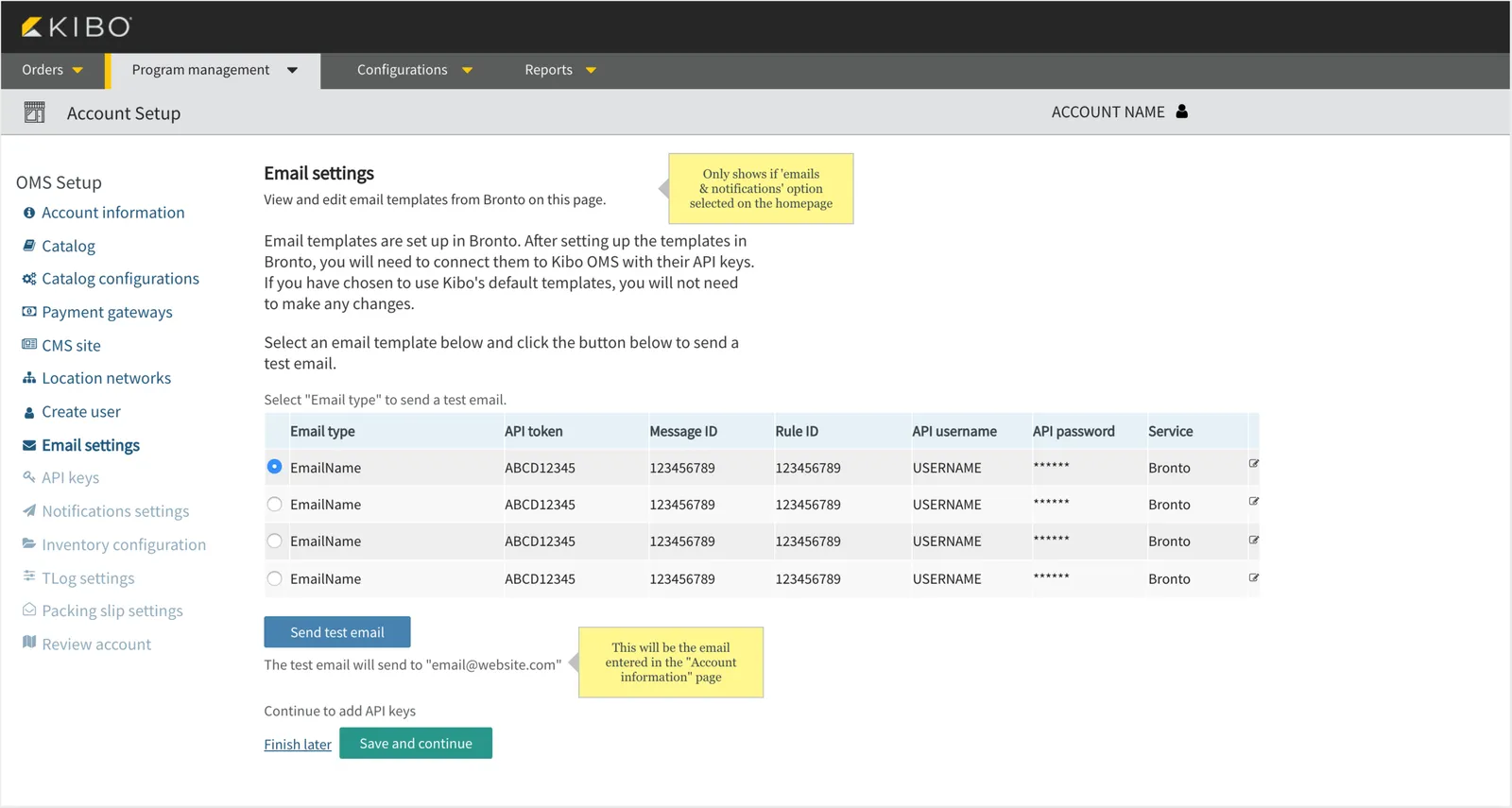Open the Payment gateways link
The height and width of the screenshot is (808, 1512).
click(107, 312)
